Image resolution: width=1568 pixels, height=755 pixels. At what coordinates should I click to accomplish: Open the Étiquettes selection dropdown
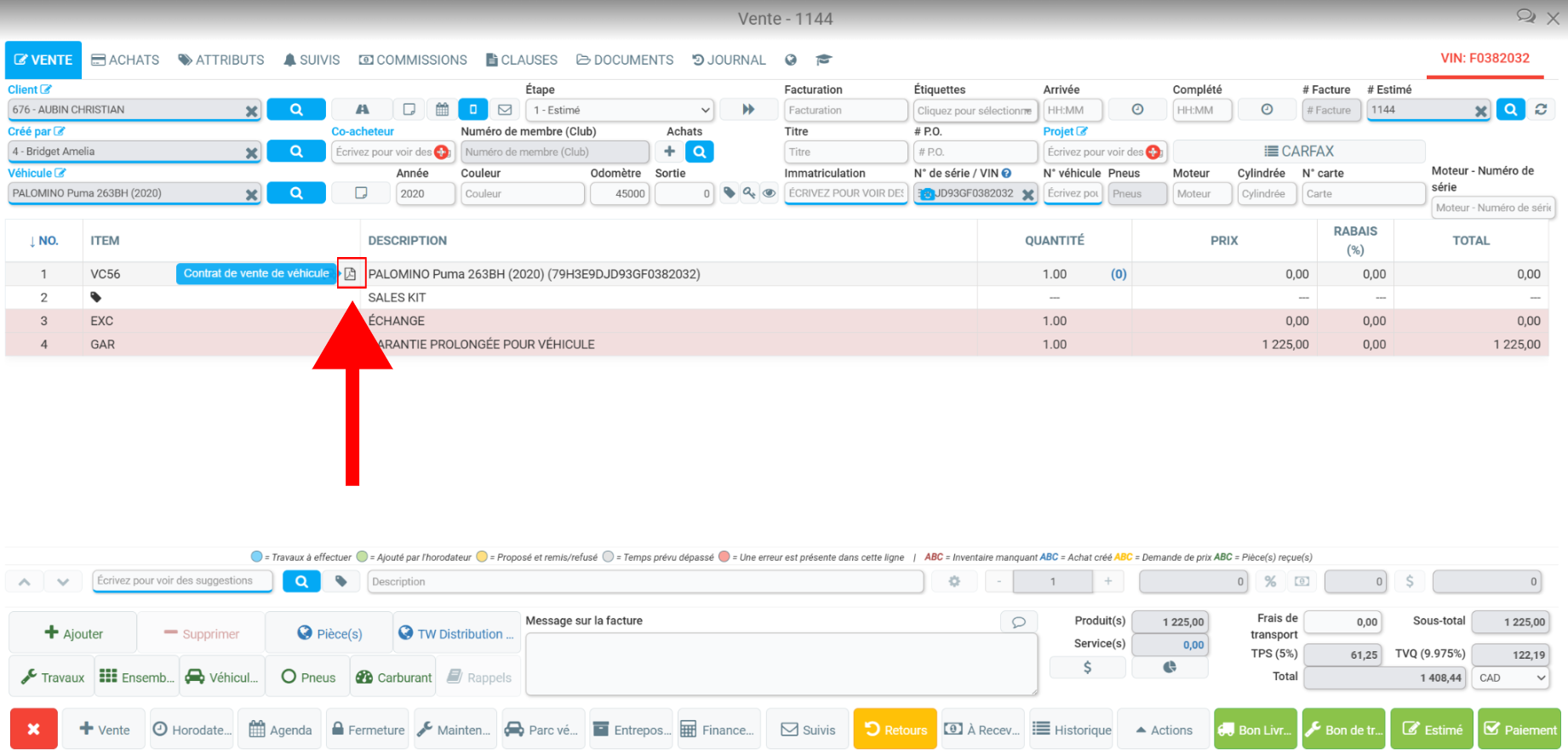(976, 111)
